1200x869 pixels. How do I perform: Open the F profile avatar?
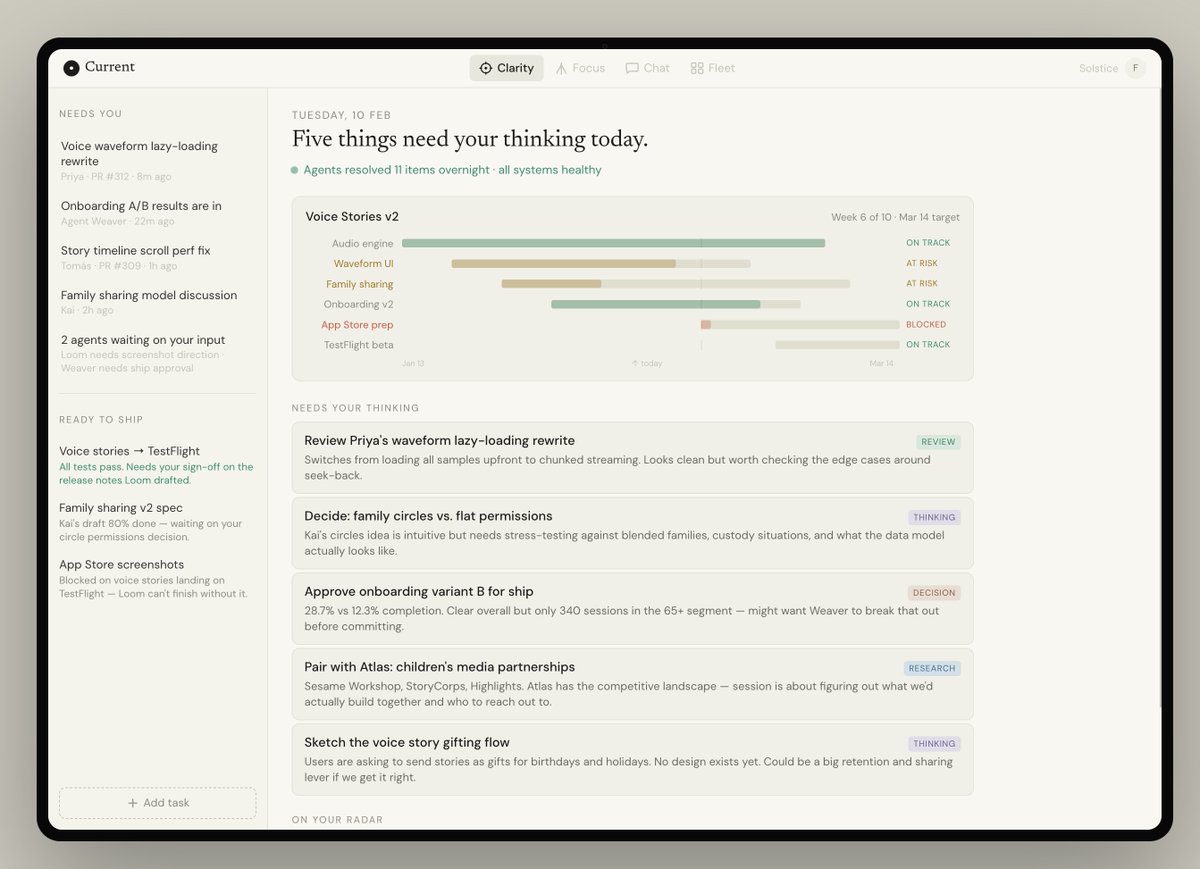coord(1135,68)
